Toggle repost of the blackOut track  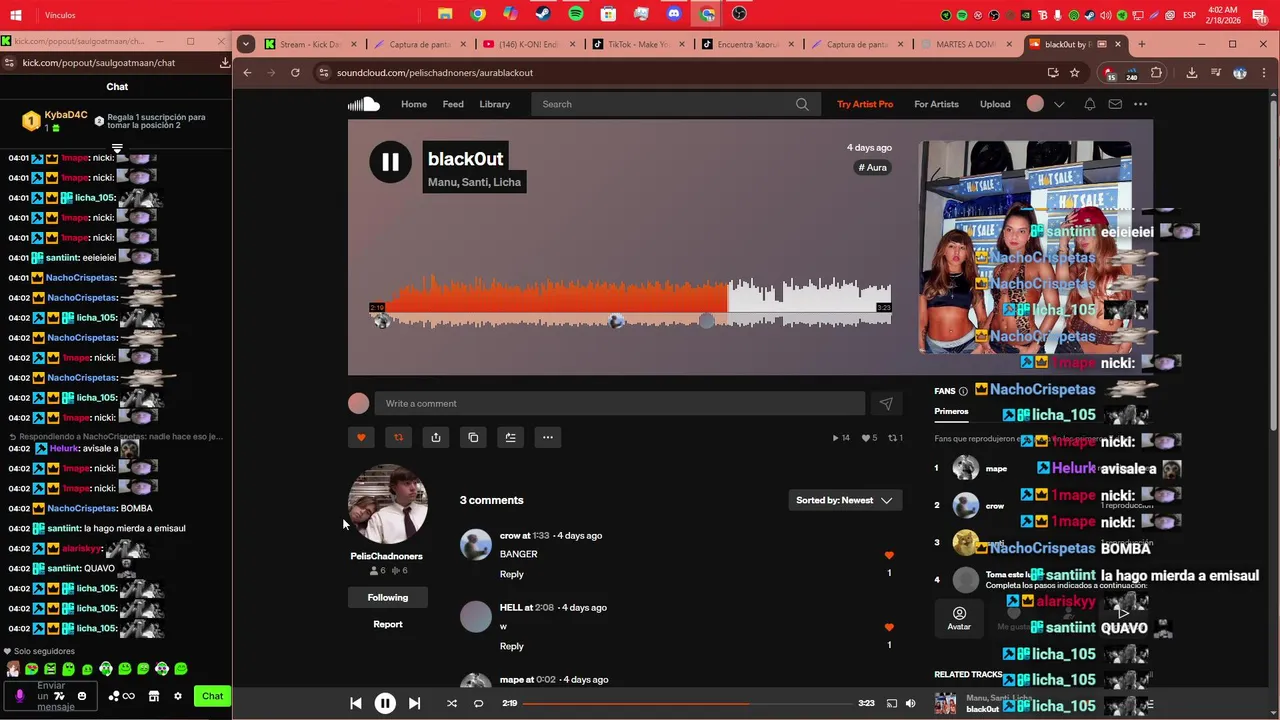click(398, 437)
